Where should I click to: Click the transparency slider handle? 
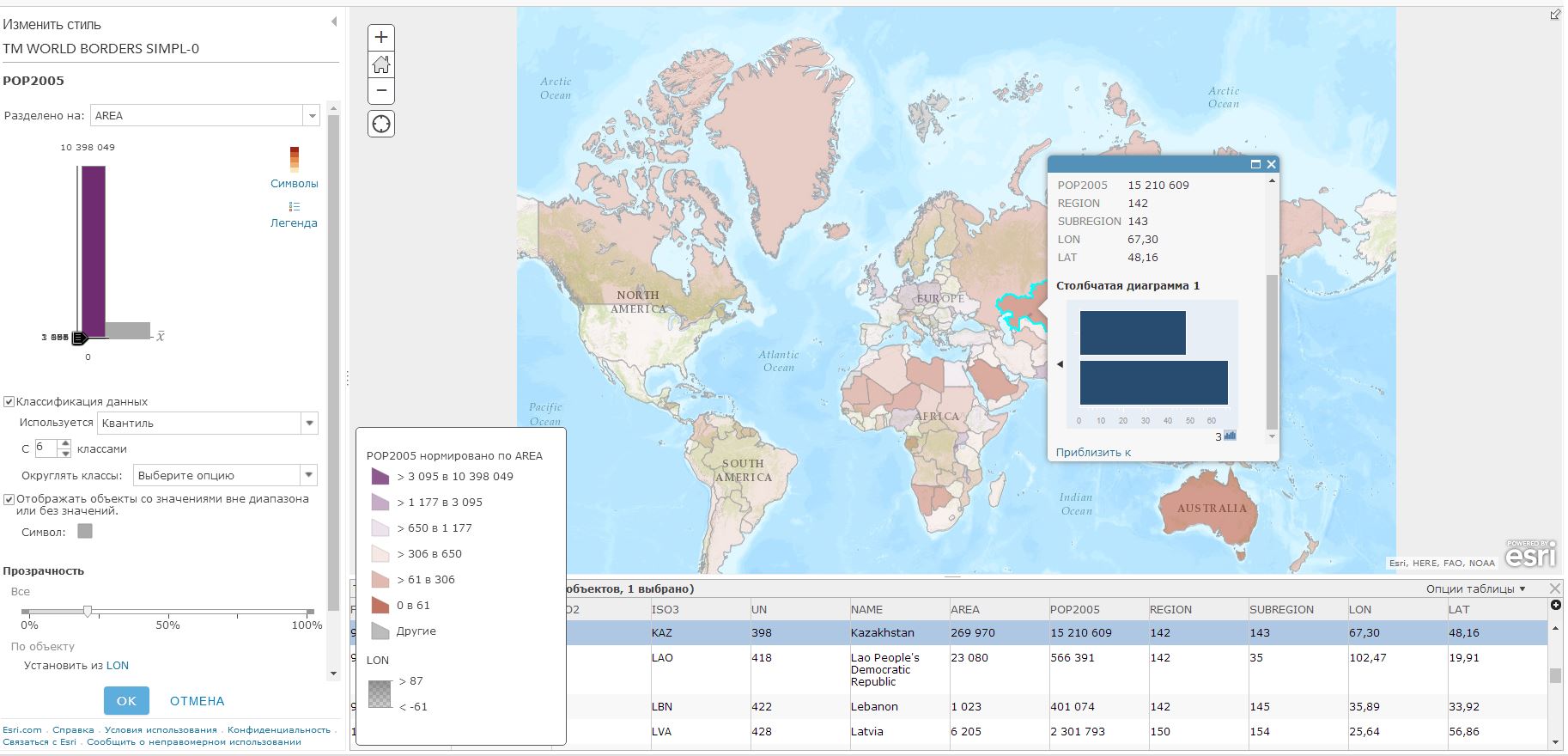tap(88, 611)
